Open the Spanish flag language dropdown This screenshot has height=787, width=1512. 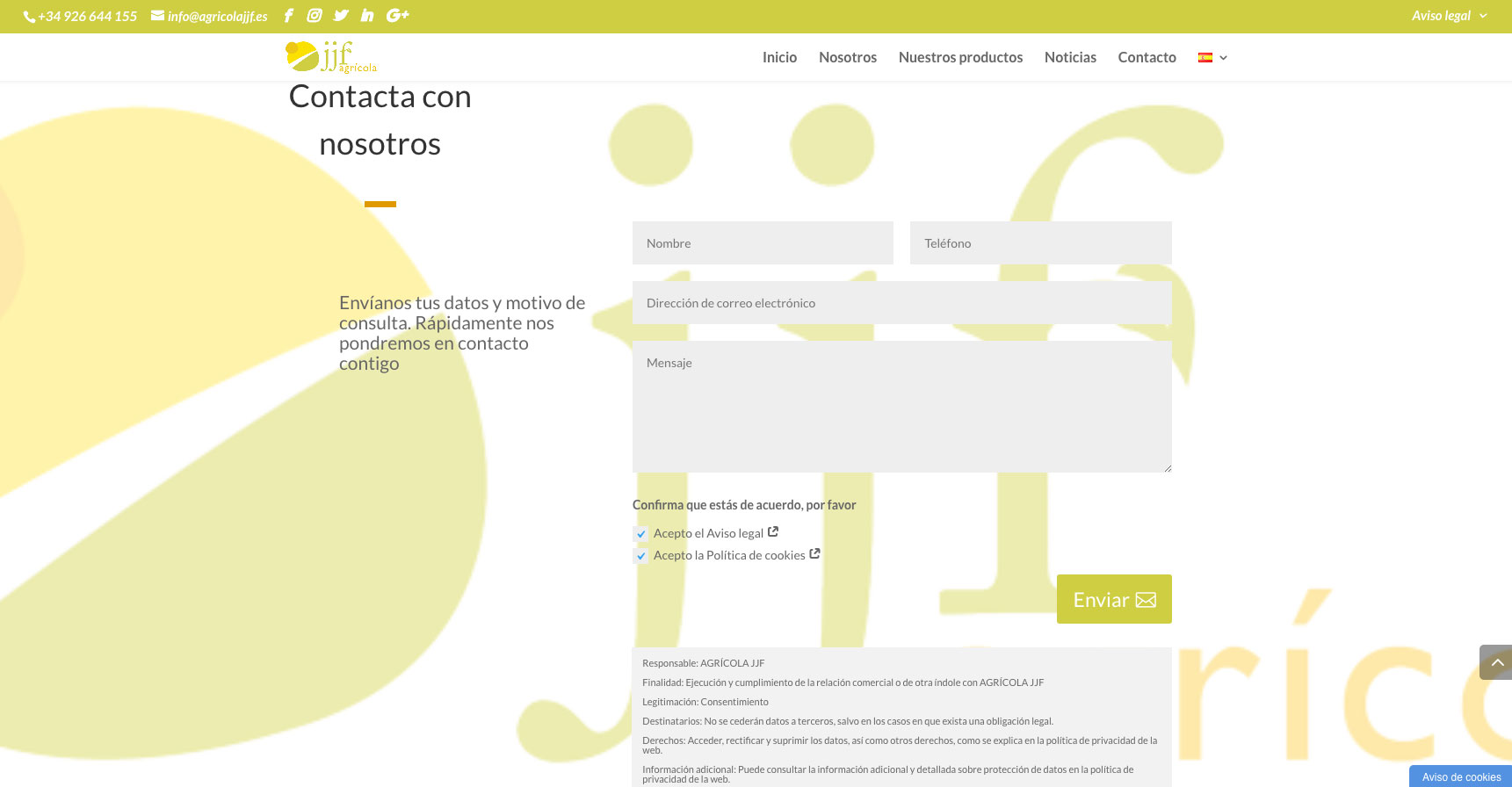click(x=1212, y=58)
